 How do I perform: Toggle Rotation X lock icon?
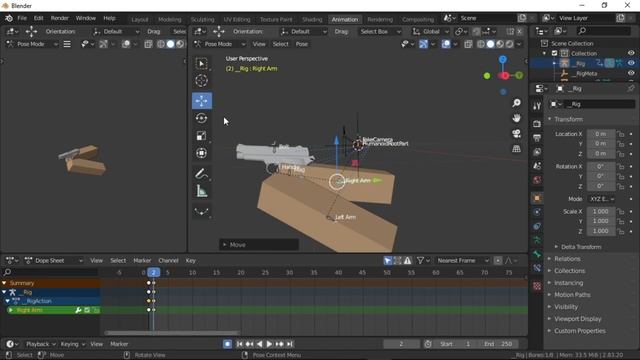click(621, 167)
